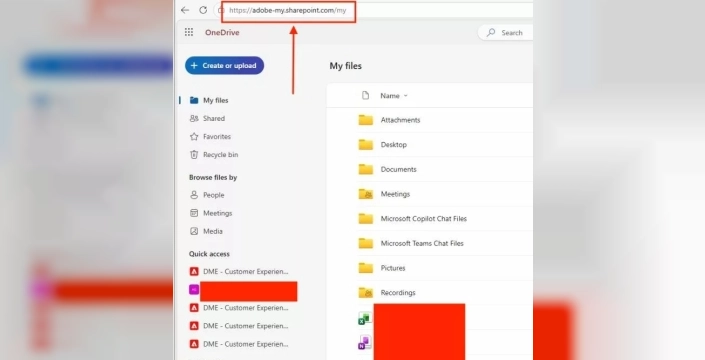Open the OneDrive home link

(222, 32)
